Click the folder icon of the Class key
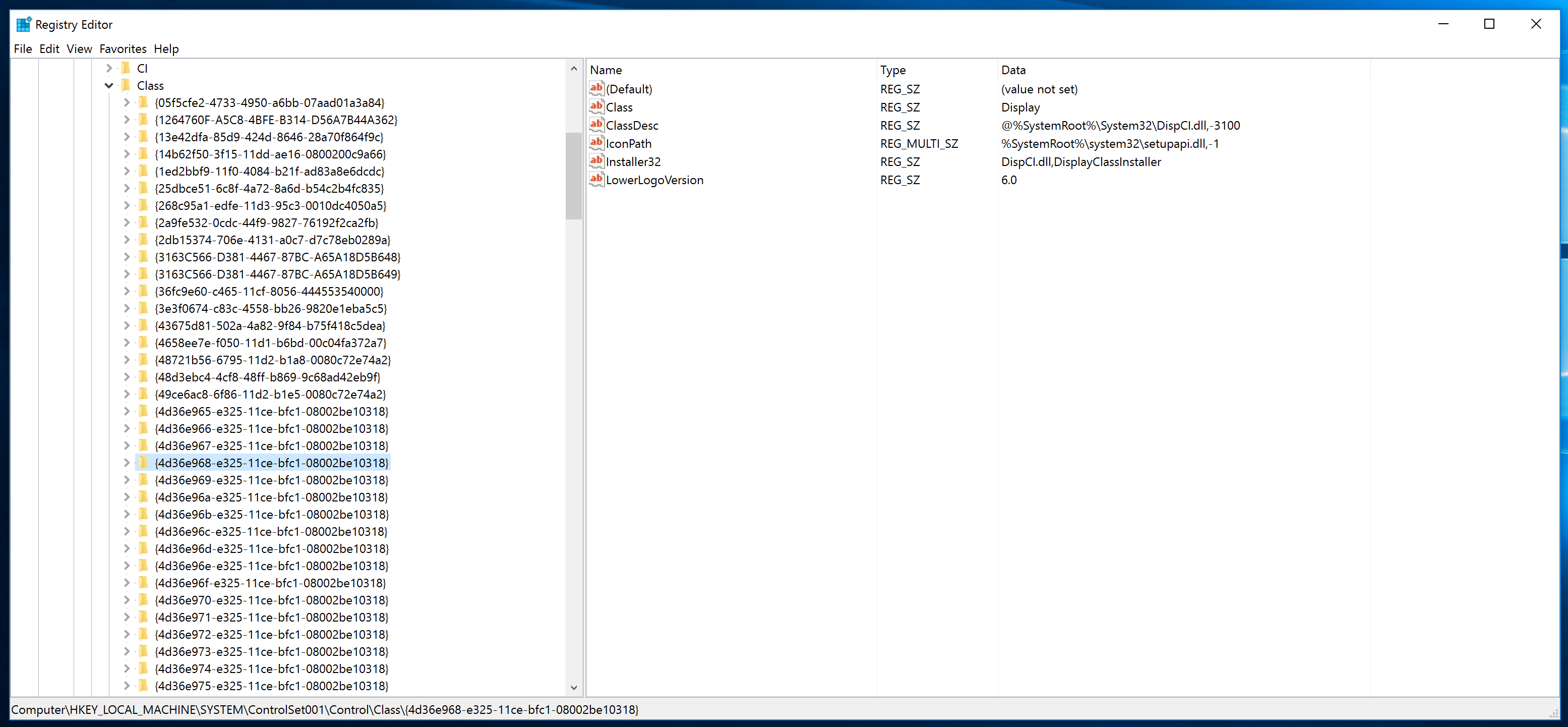 tap(126, 85)
